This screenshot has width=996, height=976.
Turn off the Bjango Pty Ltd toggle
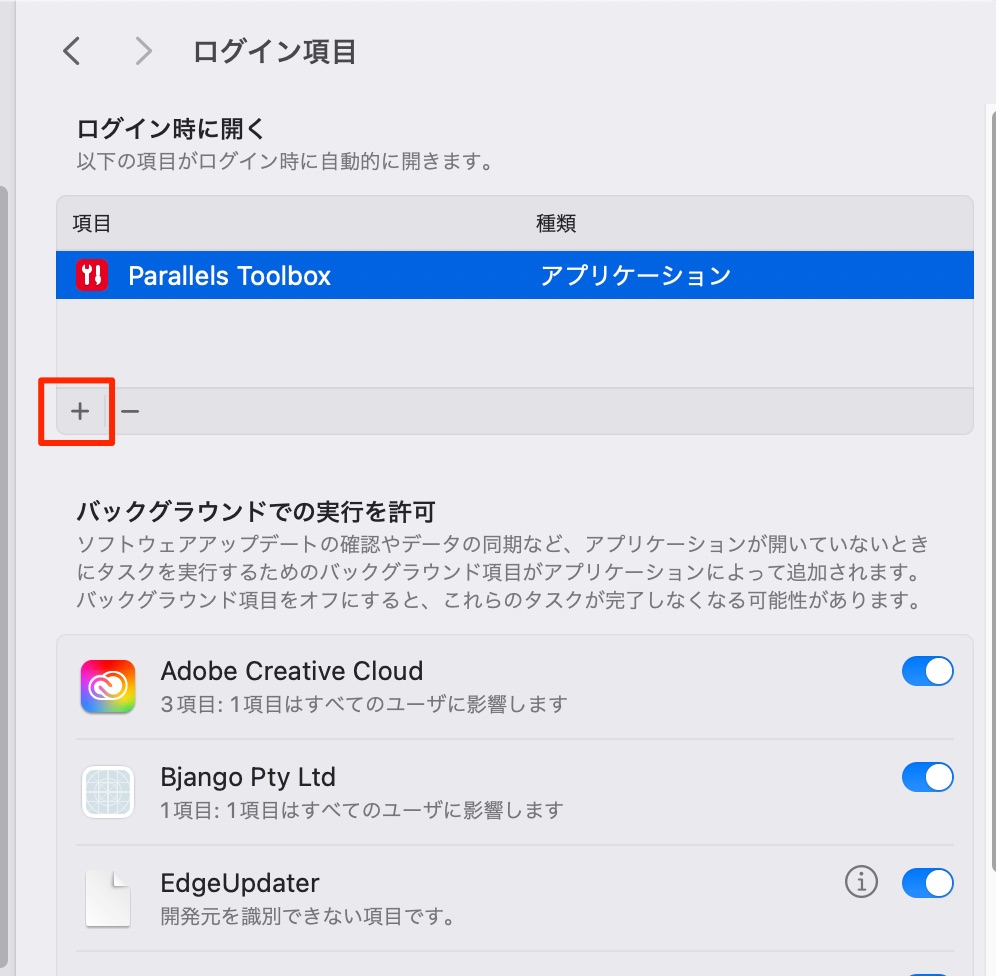pyautogui.click(x=927, y=777)
